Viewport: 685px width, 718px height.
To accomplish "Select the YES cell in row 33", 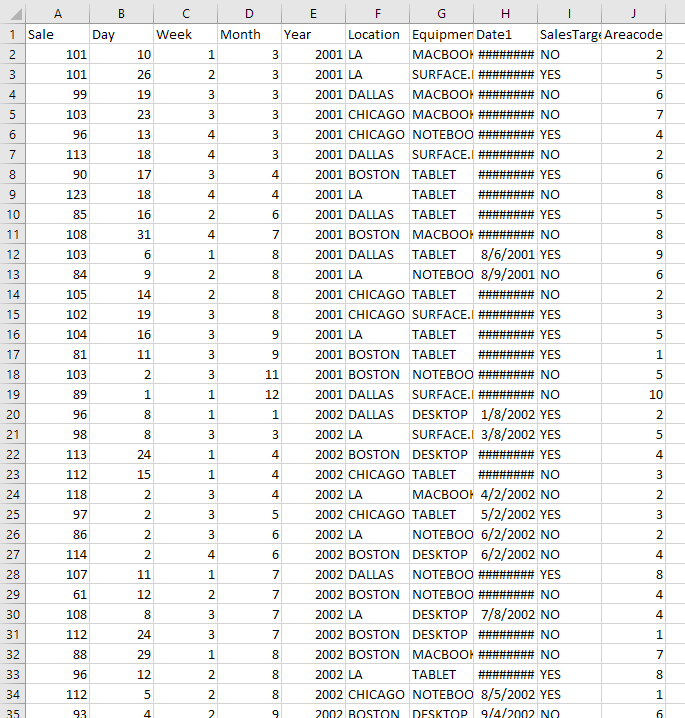I will coord(569,674).
